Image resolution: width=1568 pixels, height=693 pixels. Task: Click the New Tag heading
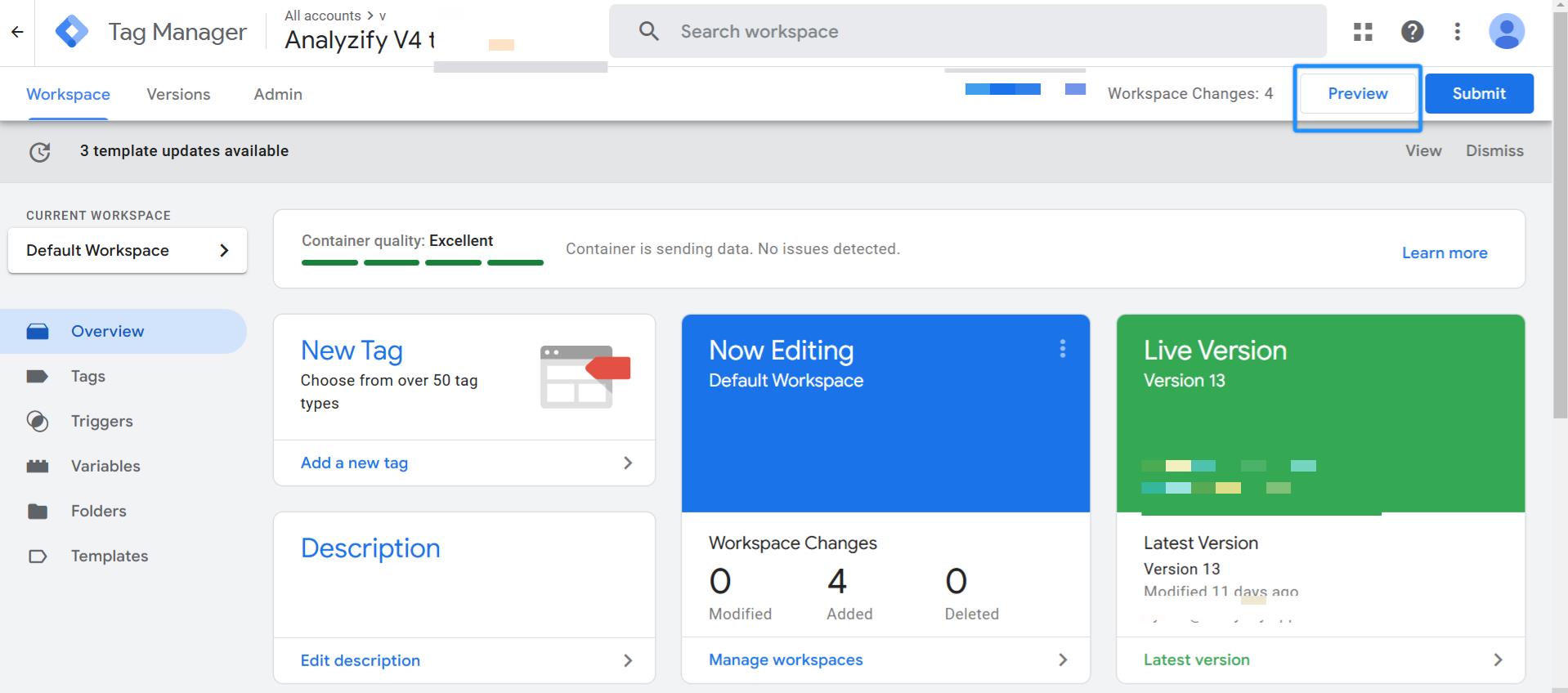point(352,351)
